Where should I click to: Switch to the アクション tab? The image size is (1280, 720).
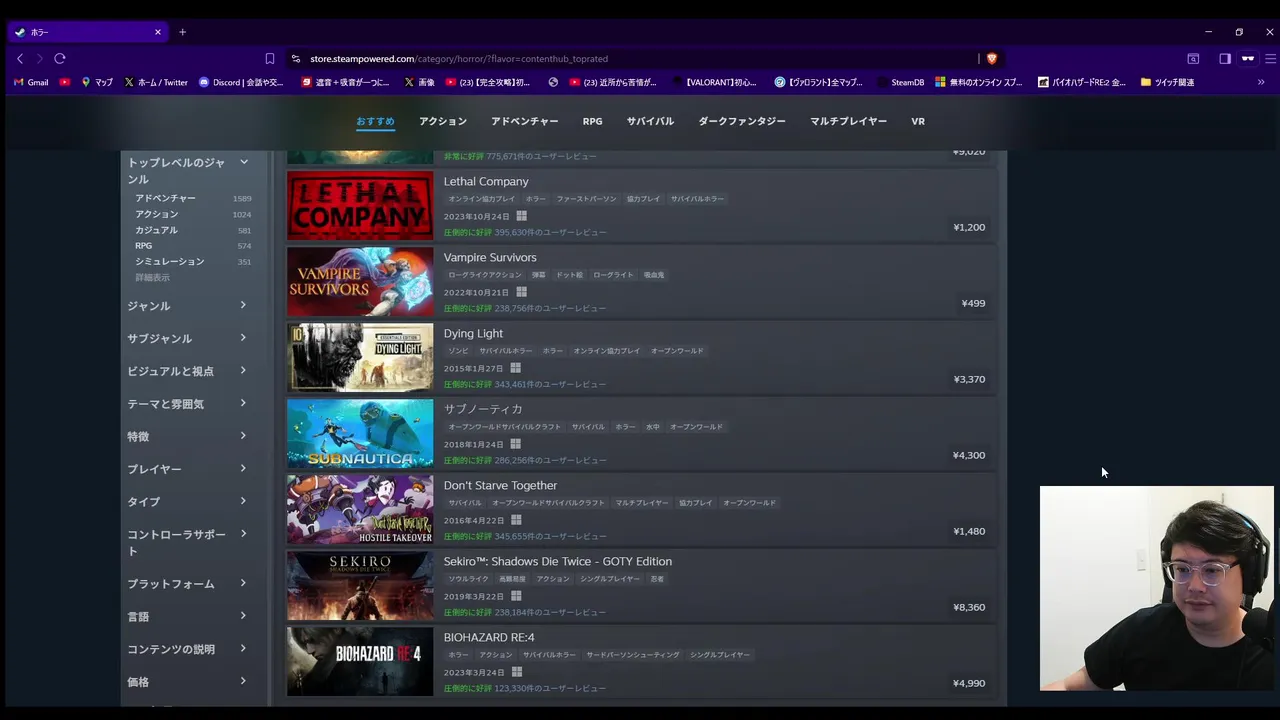click(x=443, y=121)
